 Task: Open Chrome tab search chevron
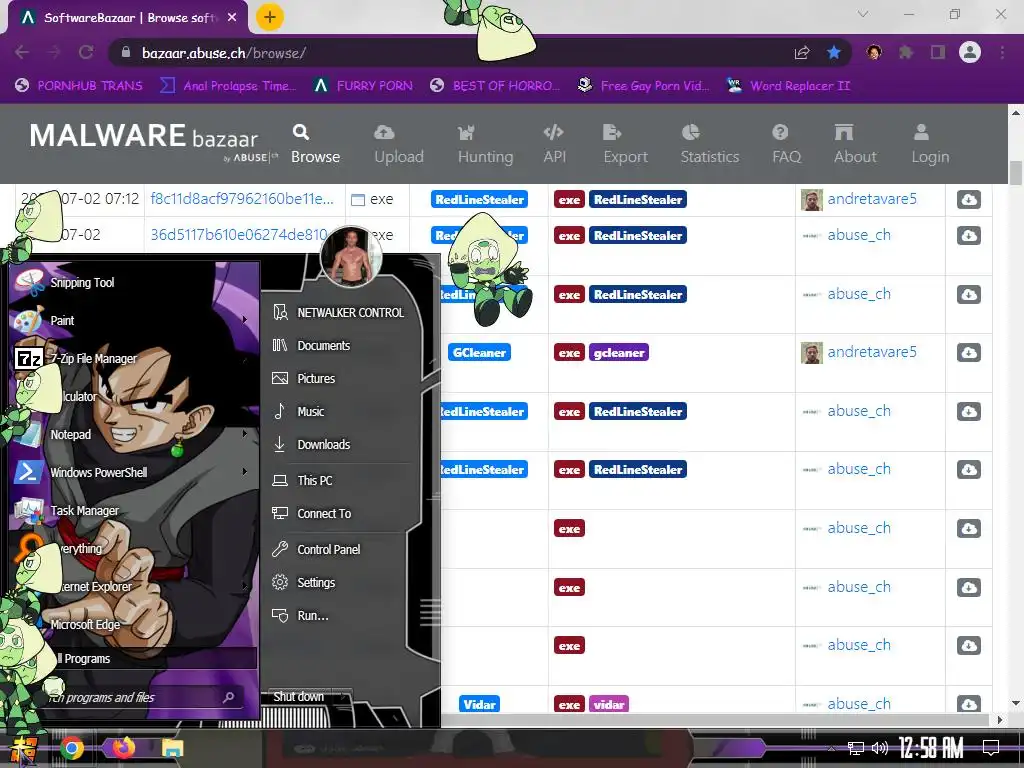pos(863,14)
